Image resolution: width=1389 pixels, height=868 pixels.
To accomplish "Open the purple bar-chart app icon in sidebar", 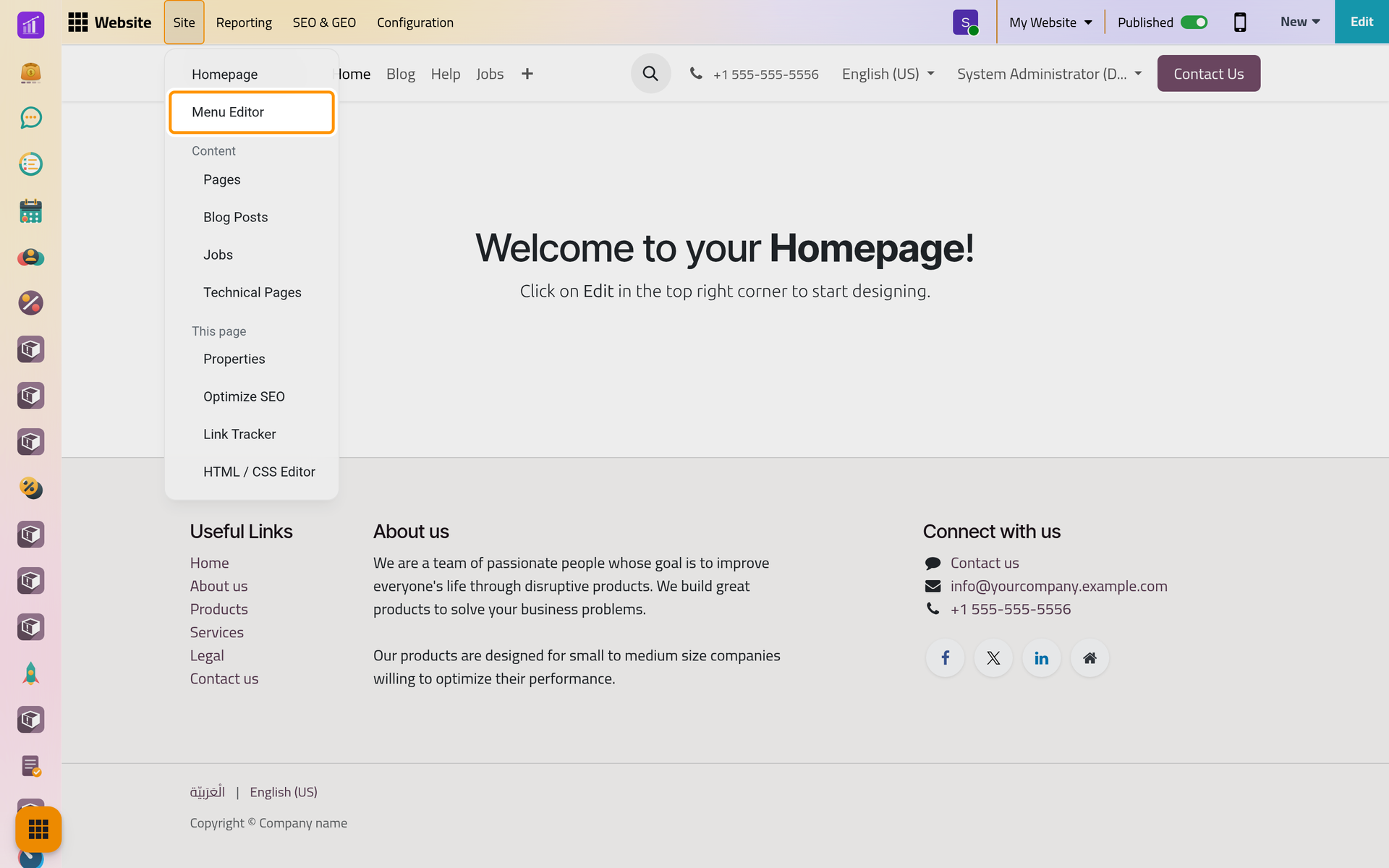I will click(30, 25).
